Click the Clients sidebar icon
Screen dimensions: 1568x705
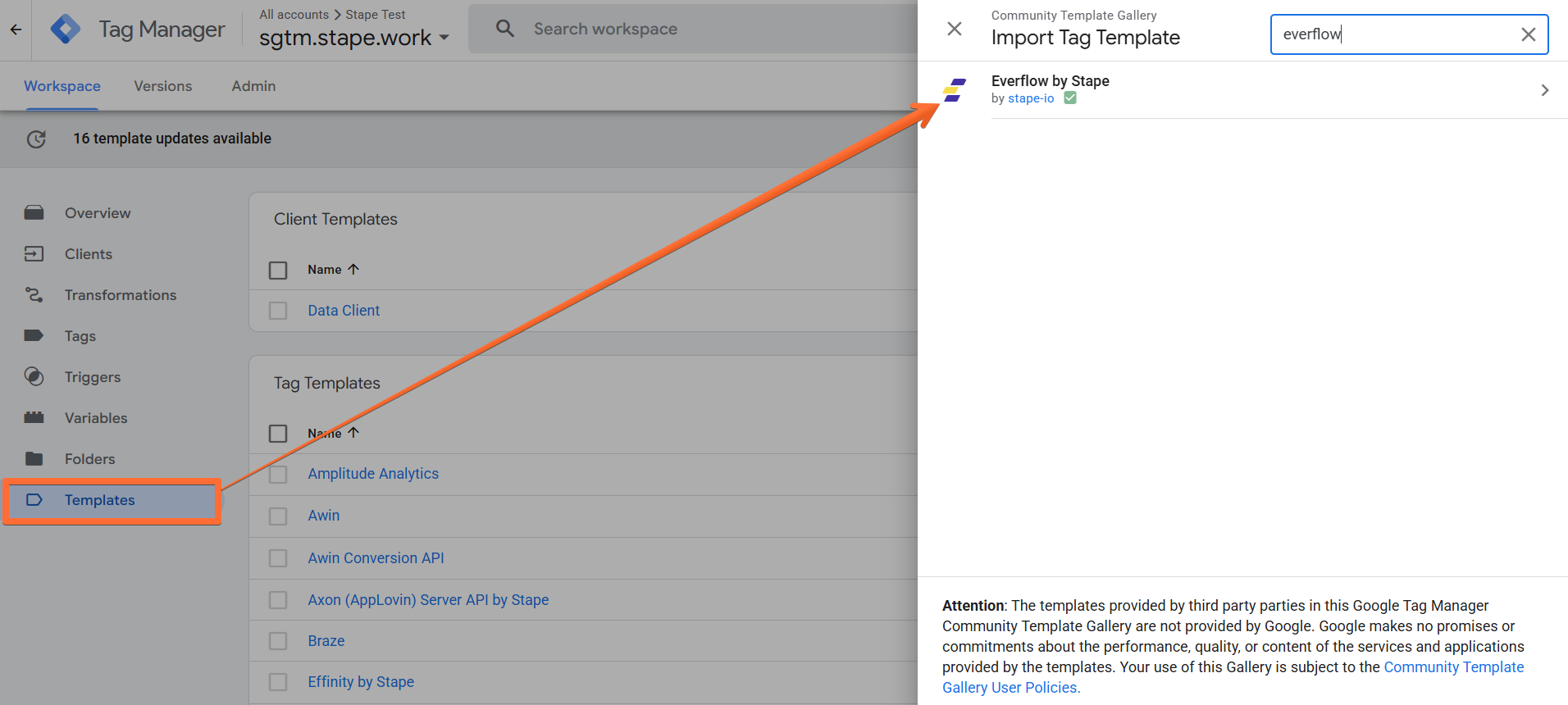[x=34, y=254]
